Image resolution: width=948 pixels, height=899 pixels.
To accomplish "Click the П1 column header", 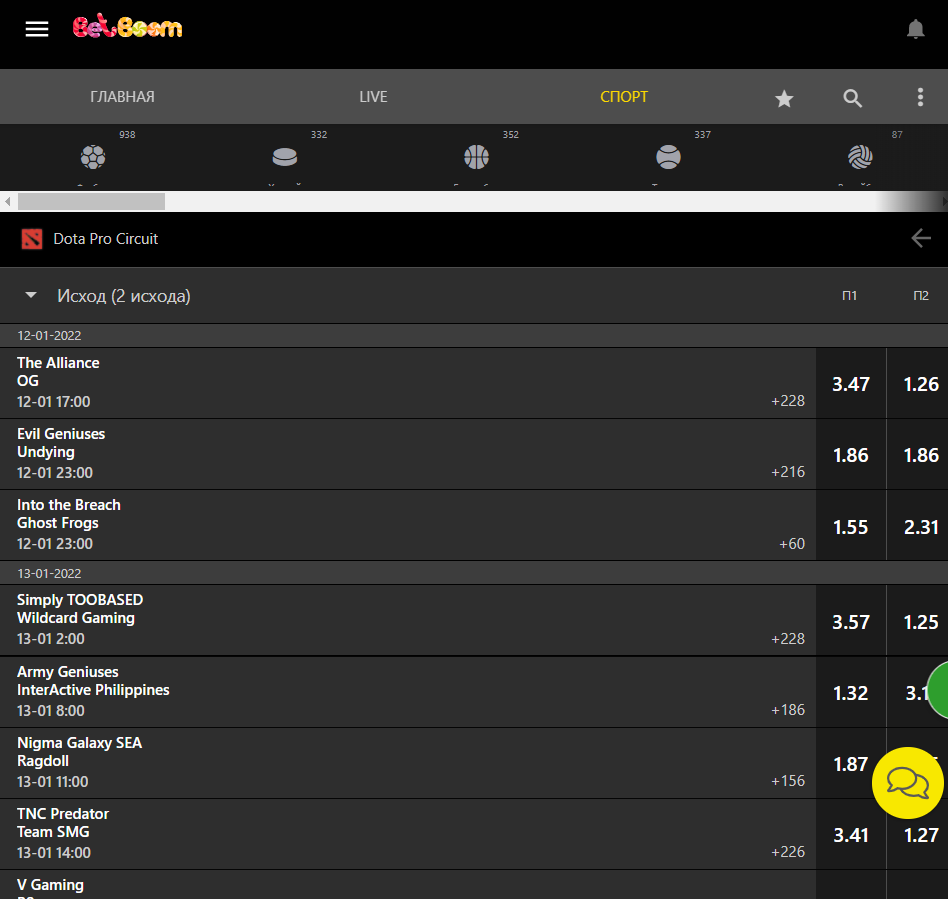I will tap(849, 296).
